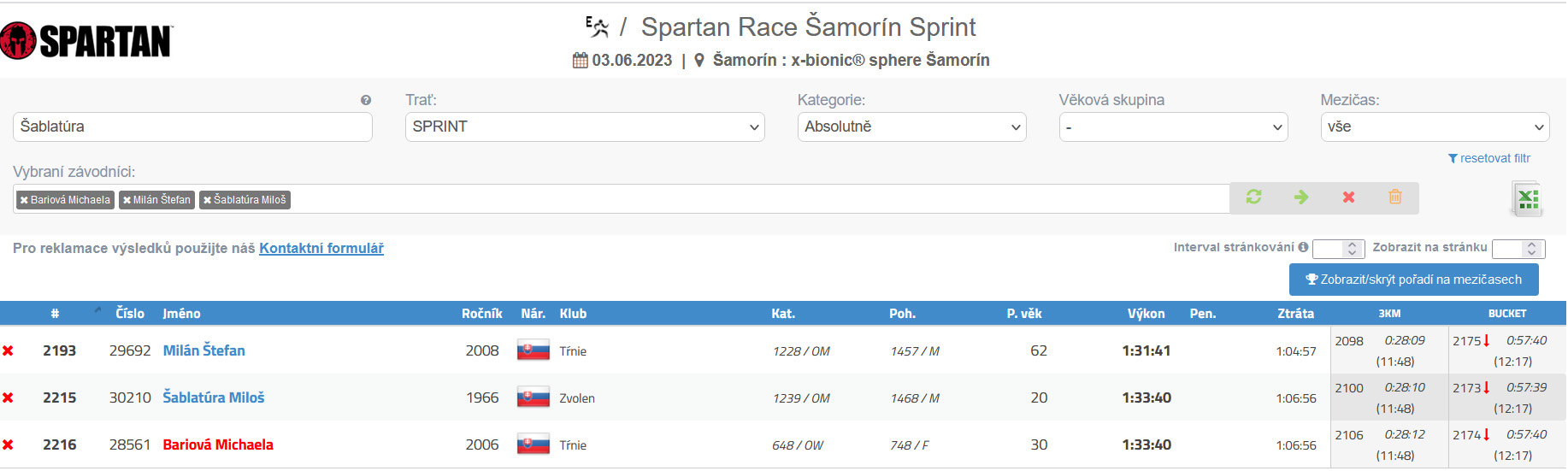Click the resetovat filtr link
The width and height of the screenshot is (1568, 471).
(x=1489, y=158)
